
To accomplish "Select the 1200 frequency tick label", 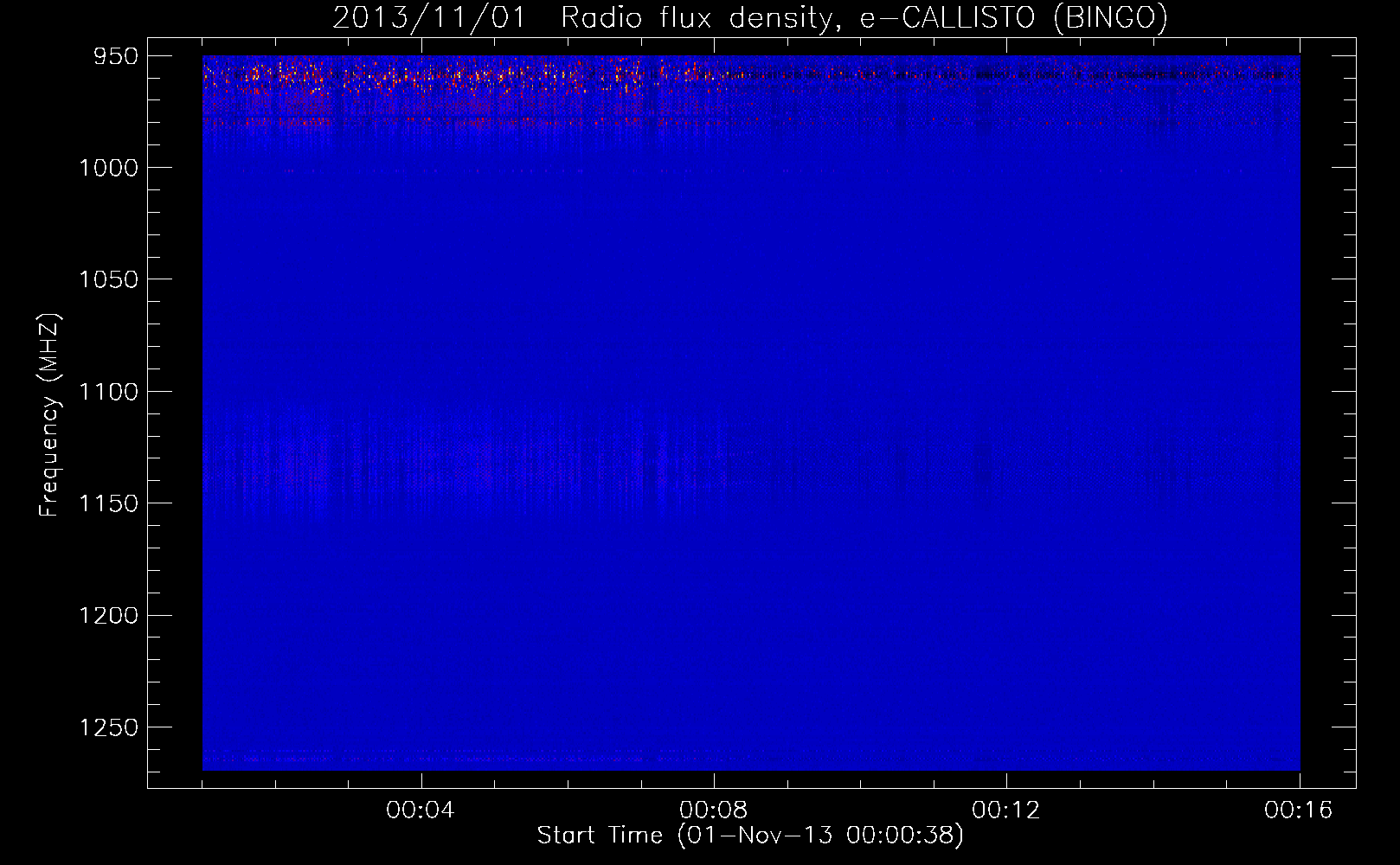I will (x=108, y=615).
